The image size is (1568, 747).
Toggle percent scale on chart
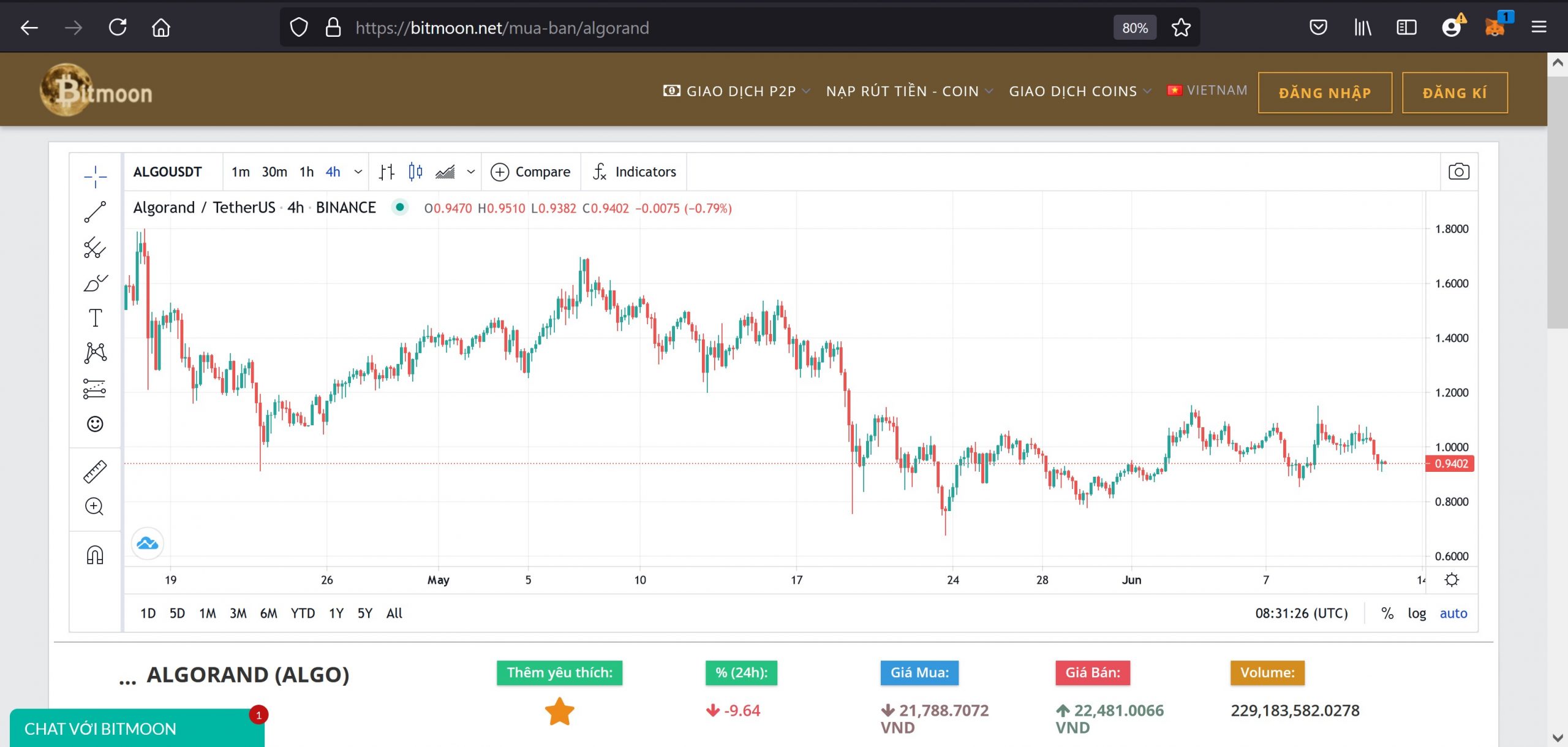click(1387, 613)
